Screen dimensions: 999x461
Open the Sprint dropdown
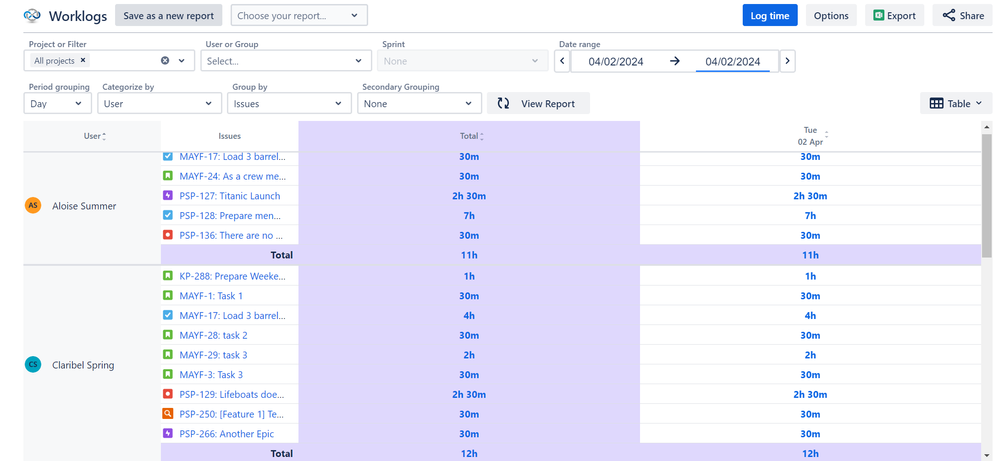click(x=463, y=61)
